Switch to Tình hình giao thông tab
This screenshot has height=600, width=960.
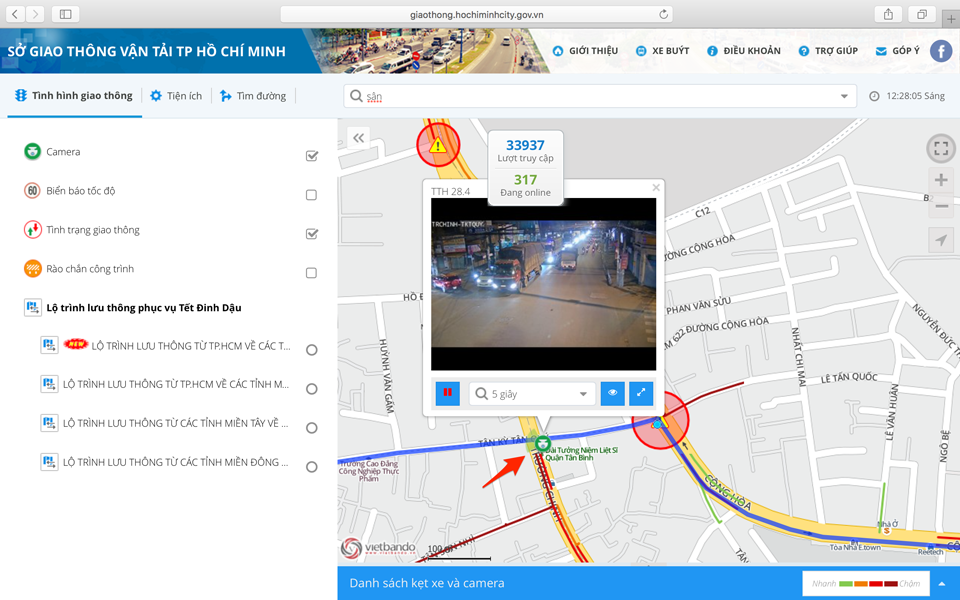point(74,96)
